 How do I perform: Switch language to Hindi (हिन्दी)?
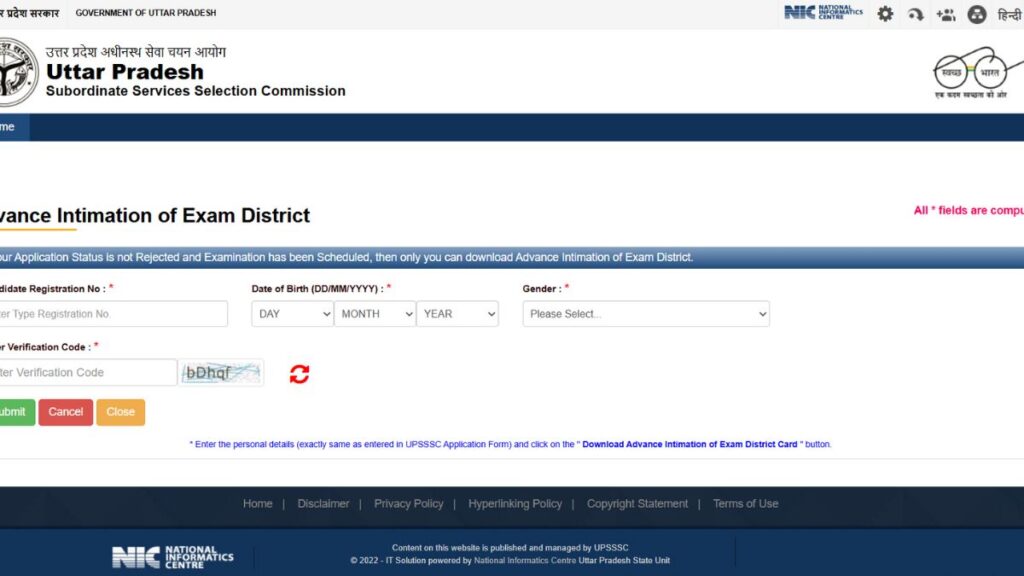pyautogui.click(x=1009, y=14)
